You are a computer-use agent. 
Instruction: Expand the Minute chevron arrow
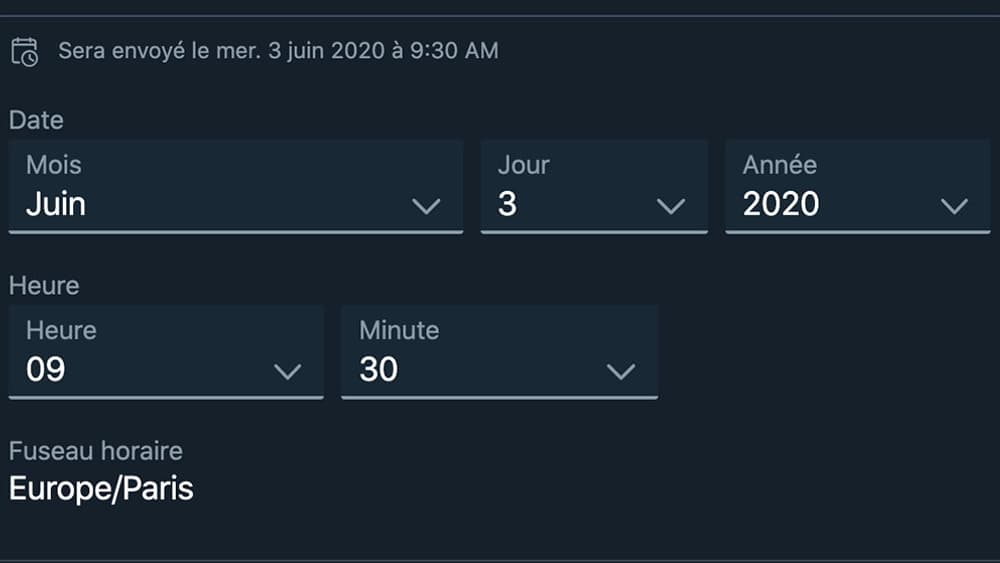point(621,371)
